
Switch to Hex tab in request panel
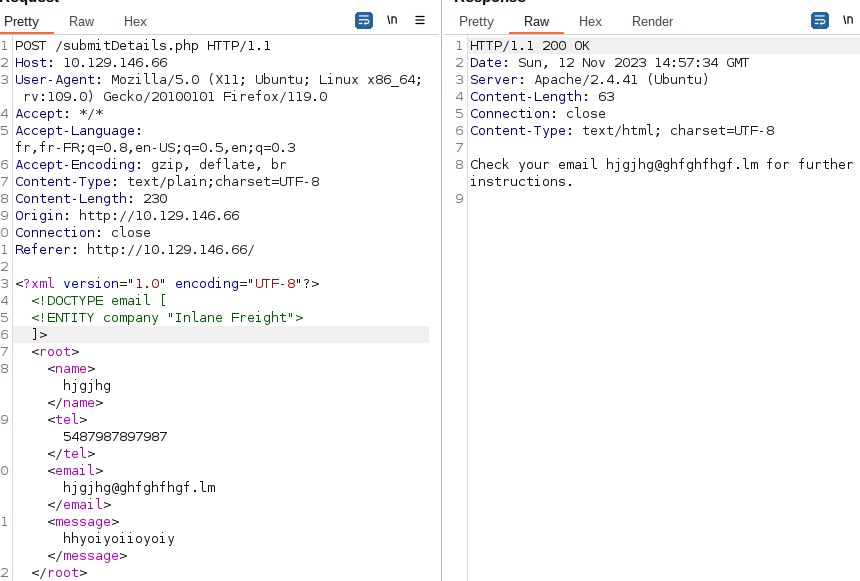[x=135, y=21]
